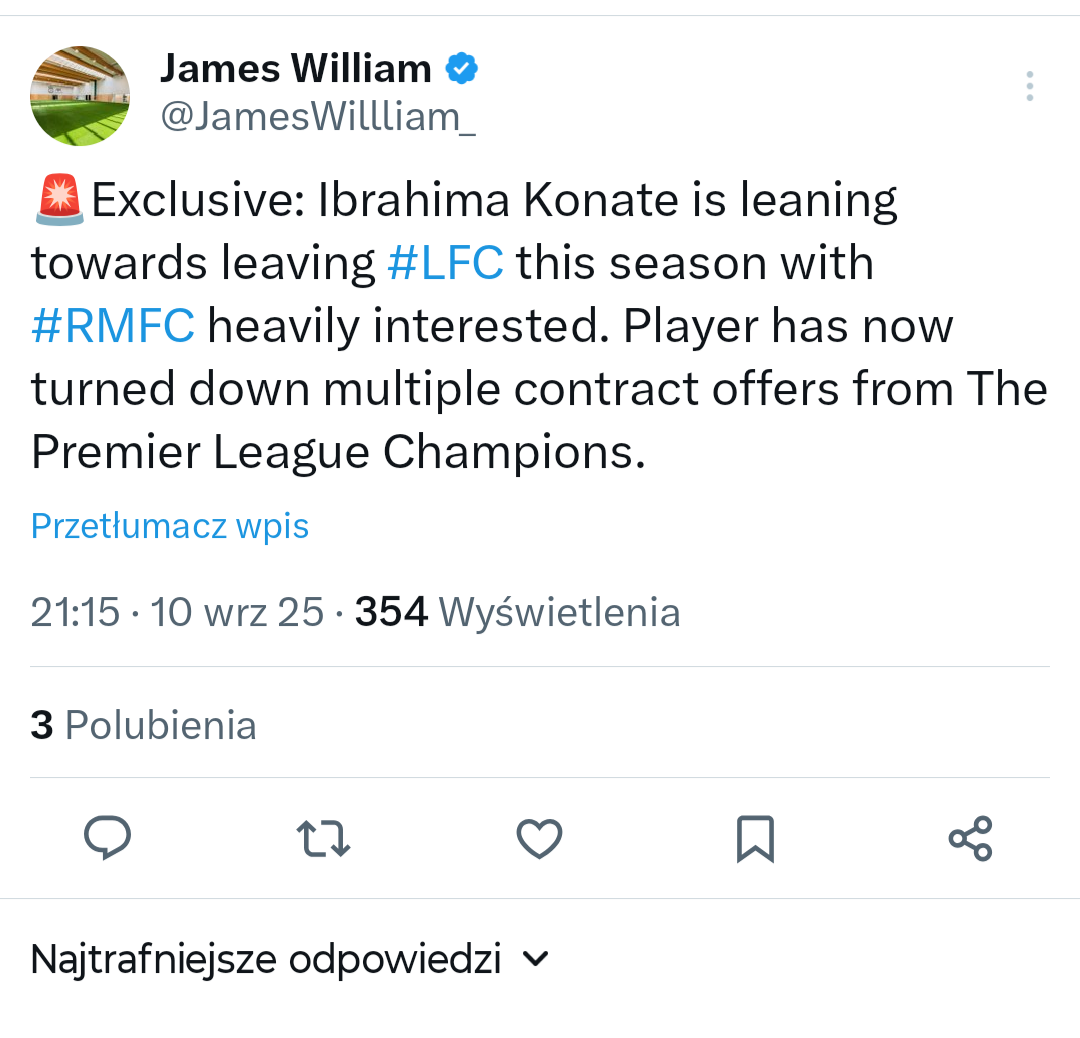Repost the Konate tweet
The image size is (1080, 1038).
click(x=325, y=838)
